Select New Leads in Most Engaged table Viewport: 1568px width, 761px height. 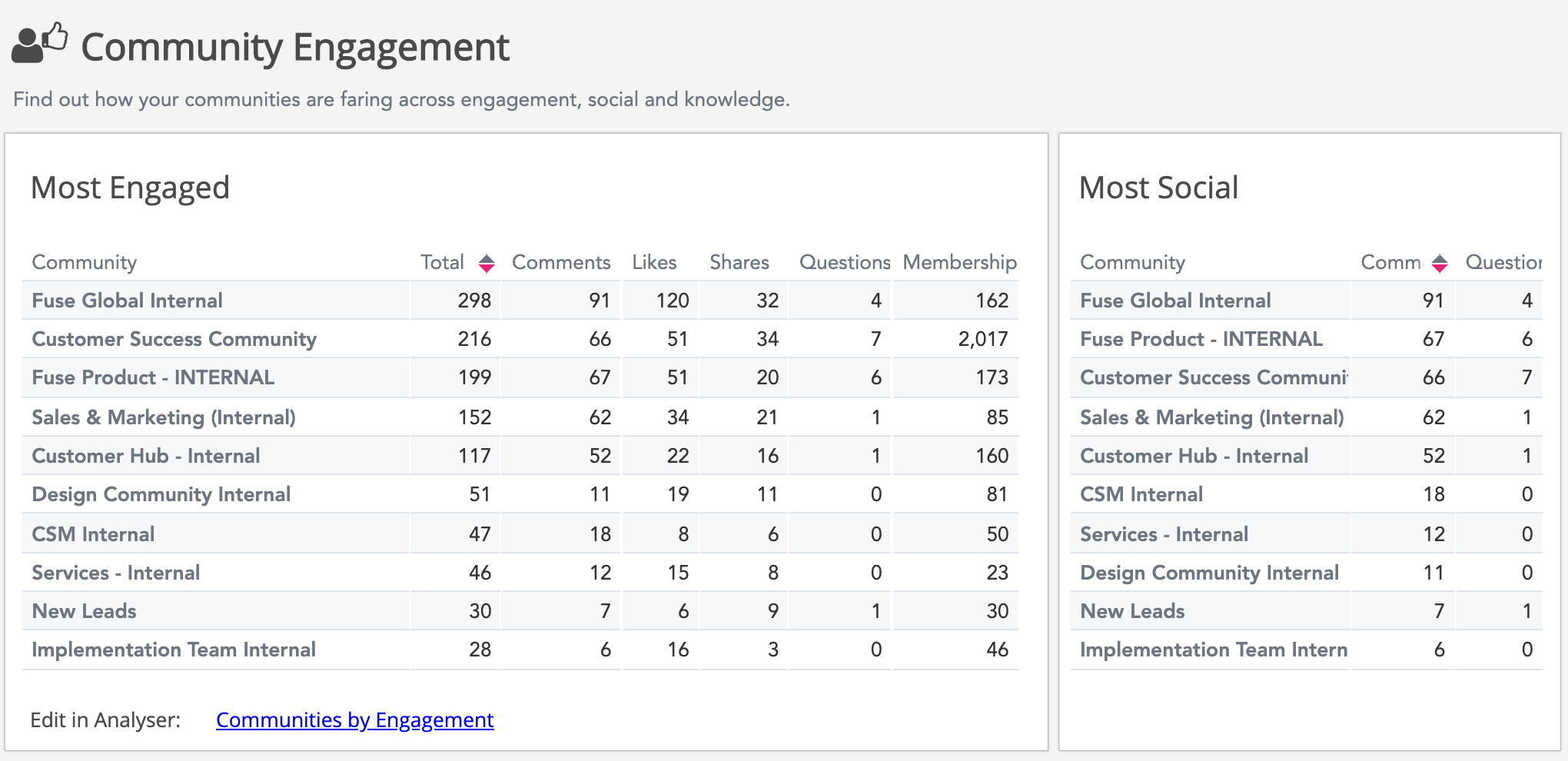[84, 611]
